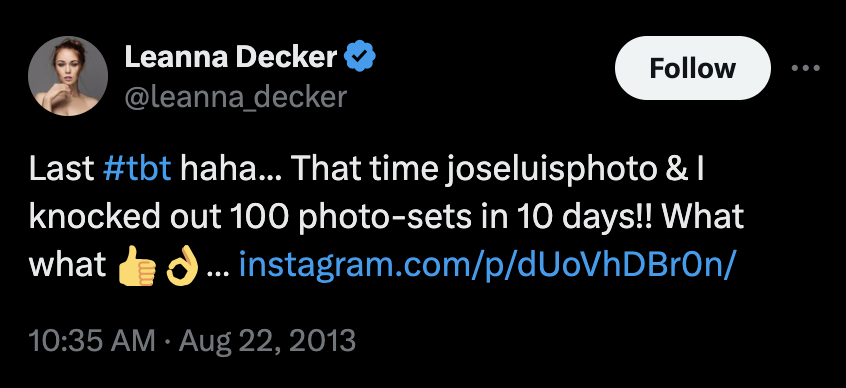The width and height of the screenshot is (846, 388).
Task: Click the blue verified badge
Action: tap(360, 58)
